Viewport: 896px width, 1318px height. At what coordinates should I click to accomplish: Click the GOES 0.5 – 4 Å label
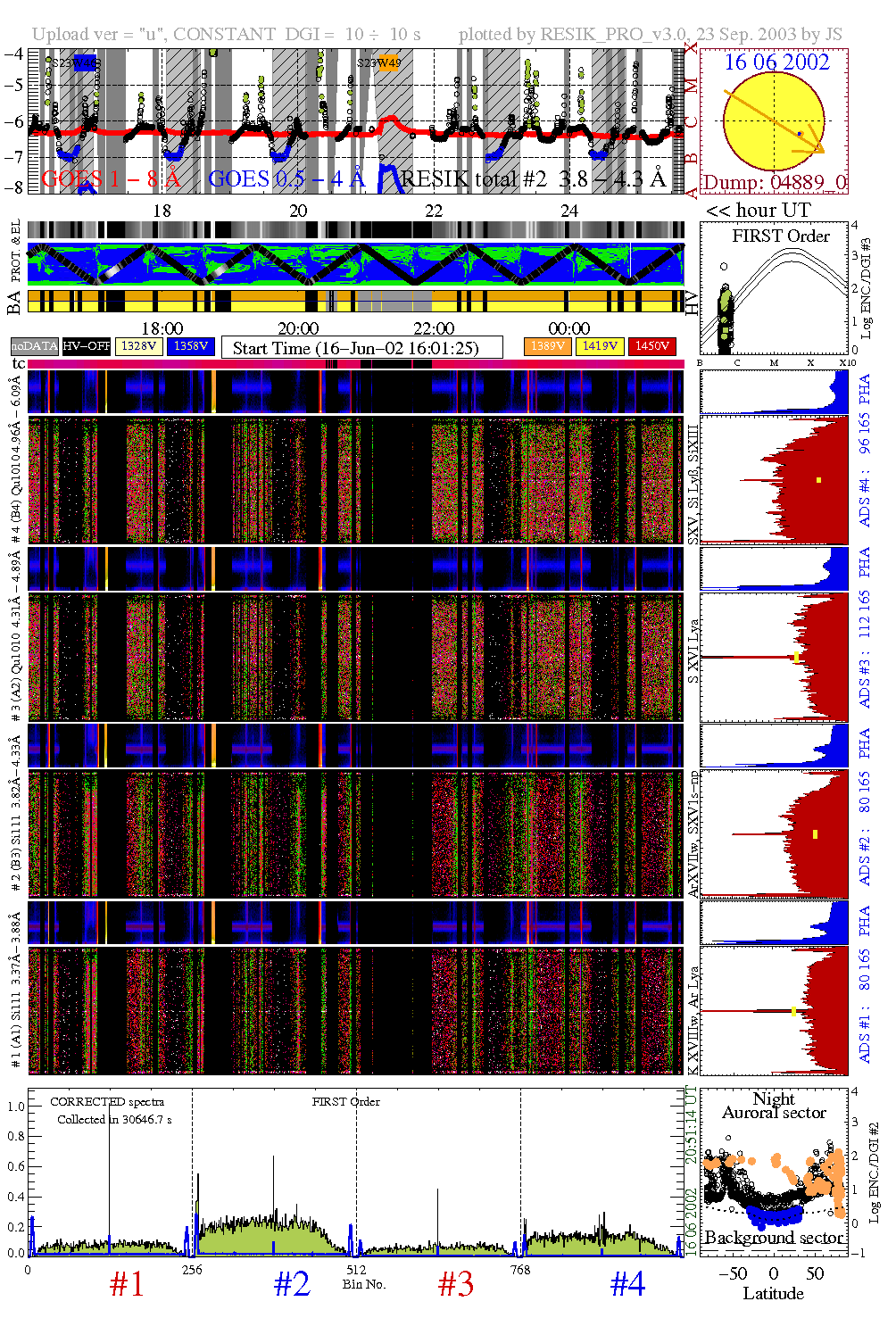pyautogui.click(x=286, y=179)
